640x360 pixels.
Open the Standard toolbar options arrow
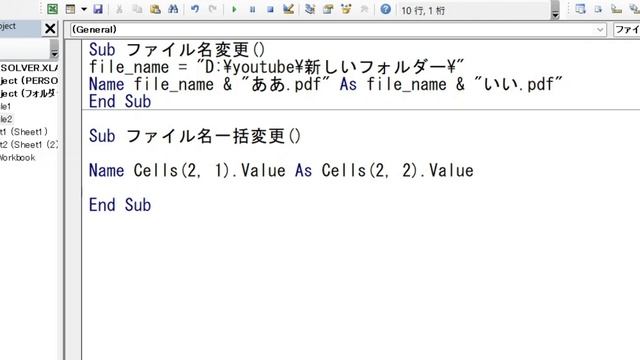click(555, 10)
